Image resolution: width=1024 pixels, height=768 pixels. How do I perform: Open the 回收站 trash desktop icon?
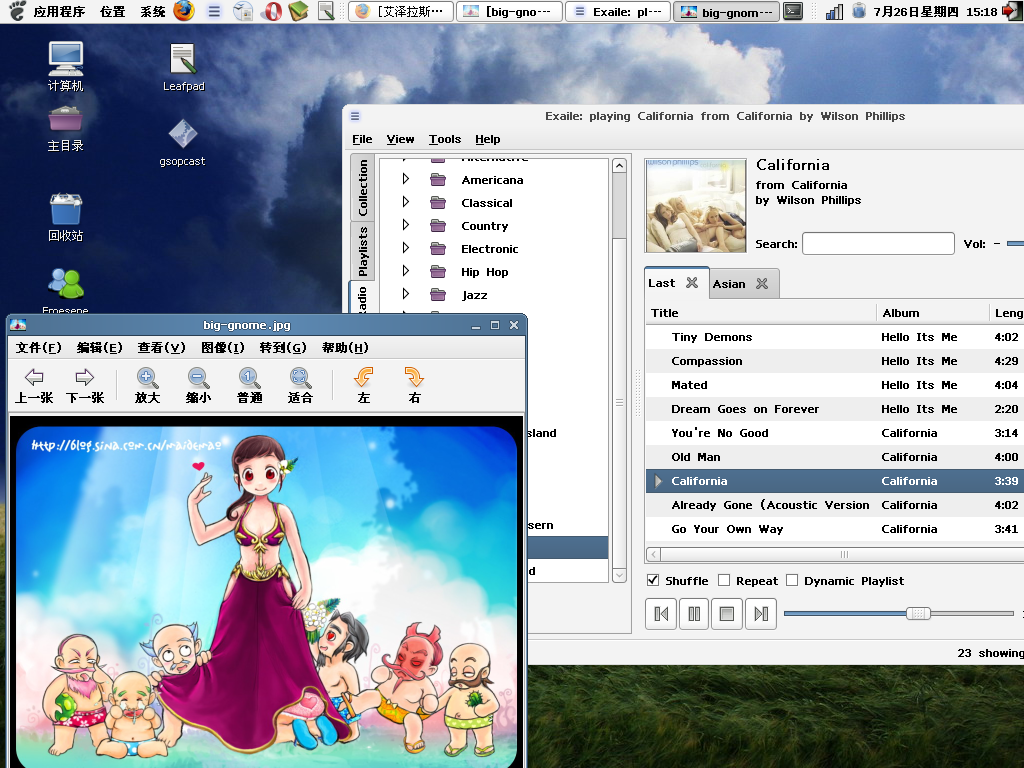coord(65,217)
